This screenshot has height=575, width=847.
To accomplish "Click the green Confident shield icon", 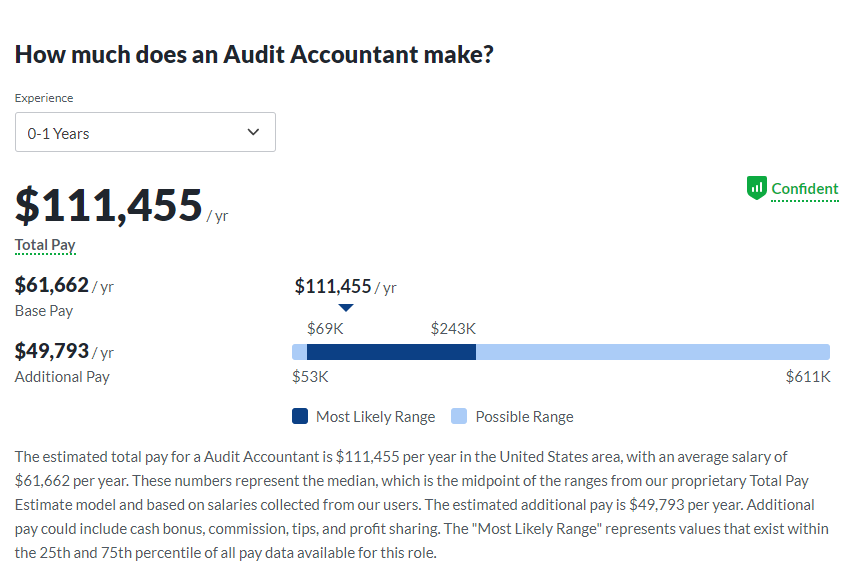I will tap(757, 188).
